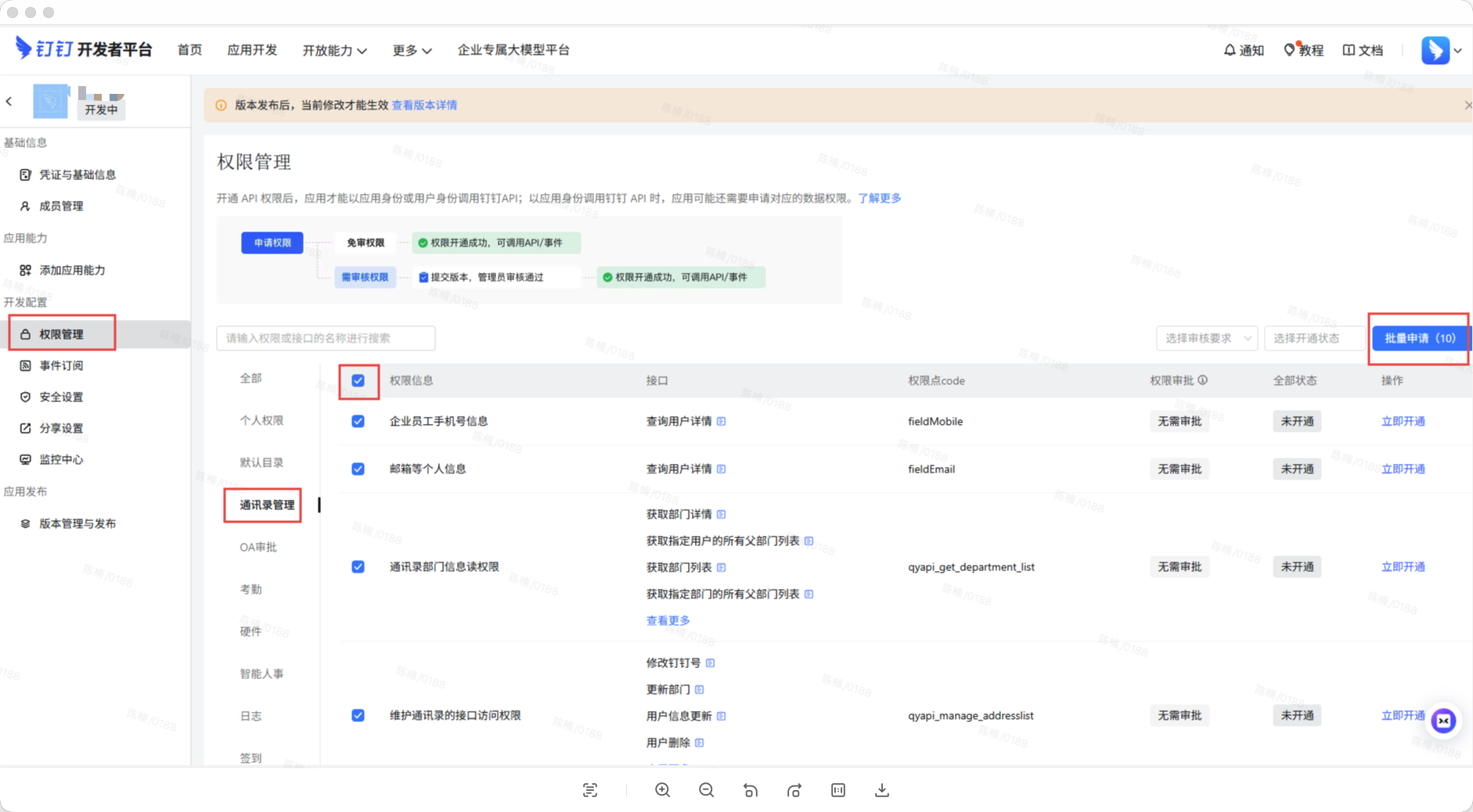This screenshot has width=1473, height=812.
Task: Click the 批量申请 (10) button
Action: (x=1419, y=338)
